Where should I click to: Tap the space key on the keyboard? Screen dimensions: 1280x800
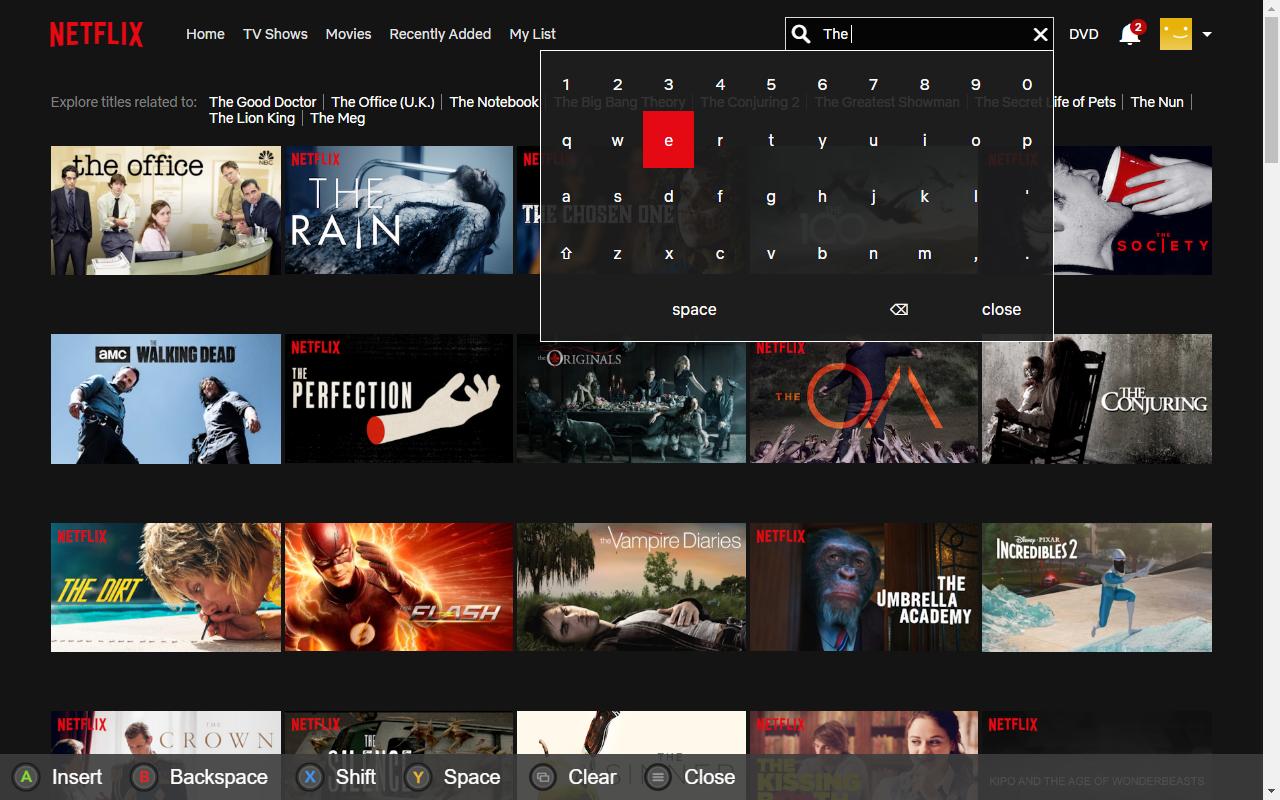[694, 309]
